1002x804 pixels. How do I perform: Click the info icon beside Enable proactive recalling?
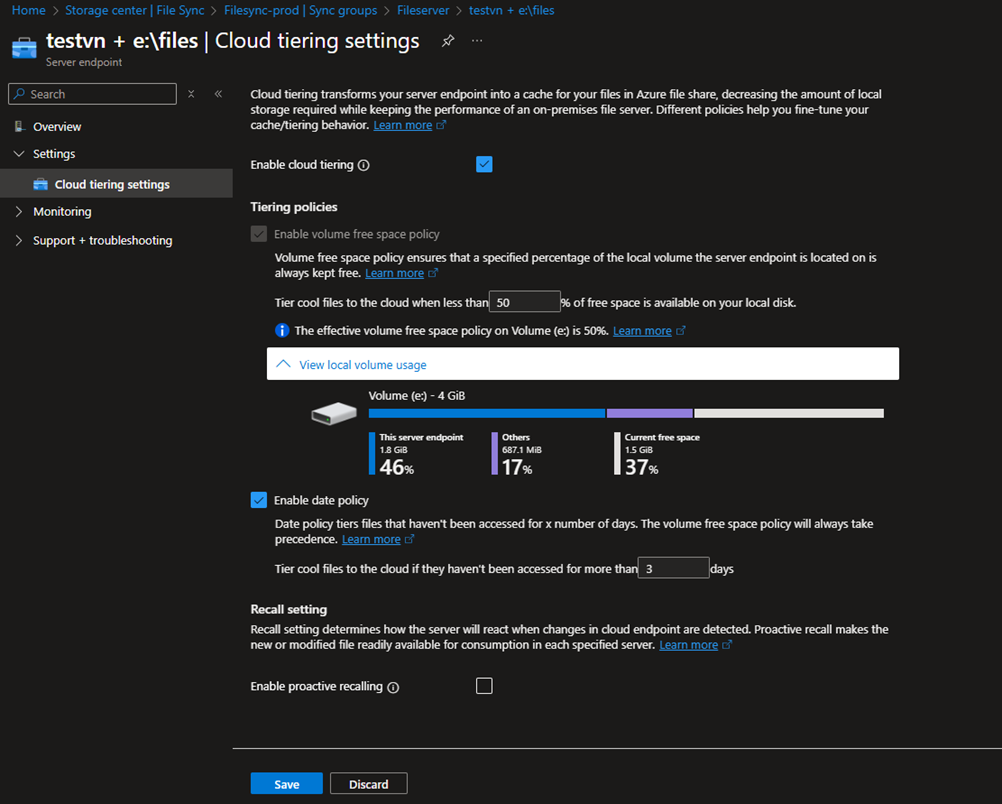tap(393, 687)
